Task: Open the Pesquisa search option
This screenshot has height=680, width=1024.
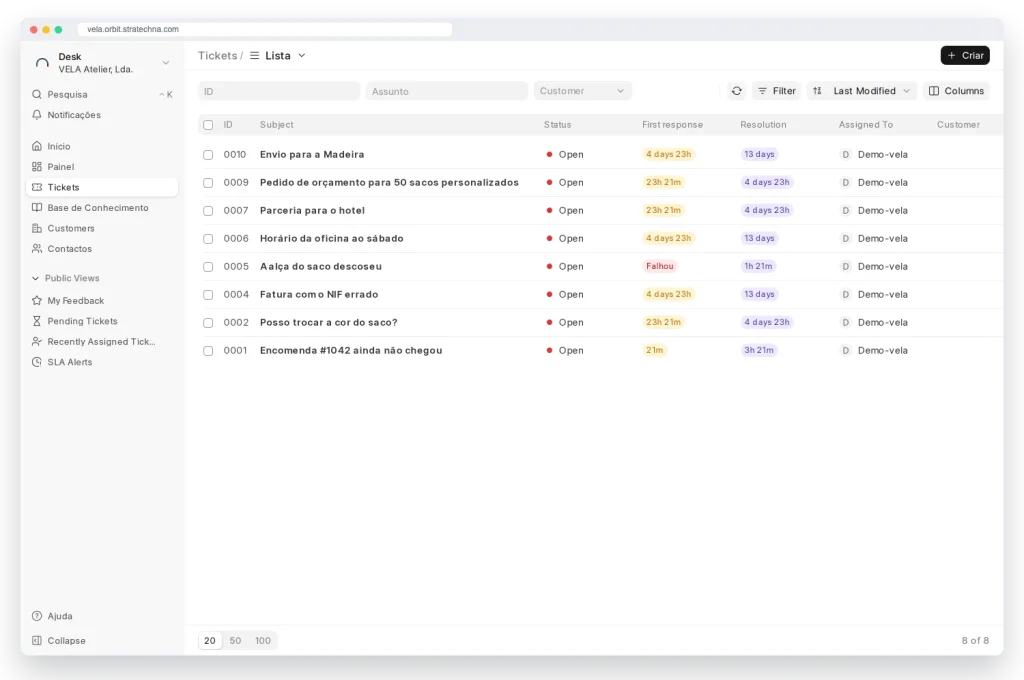Action: pos(102,94)
